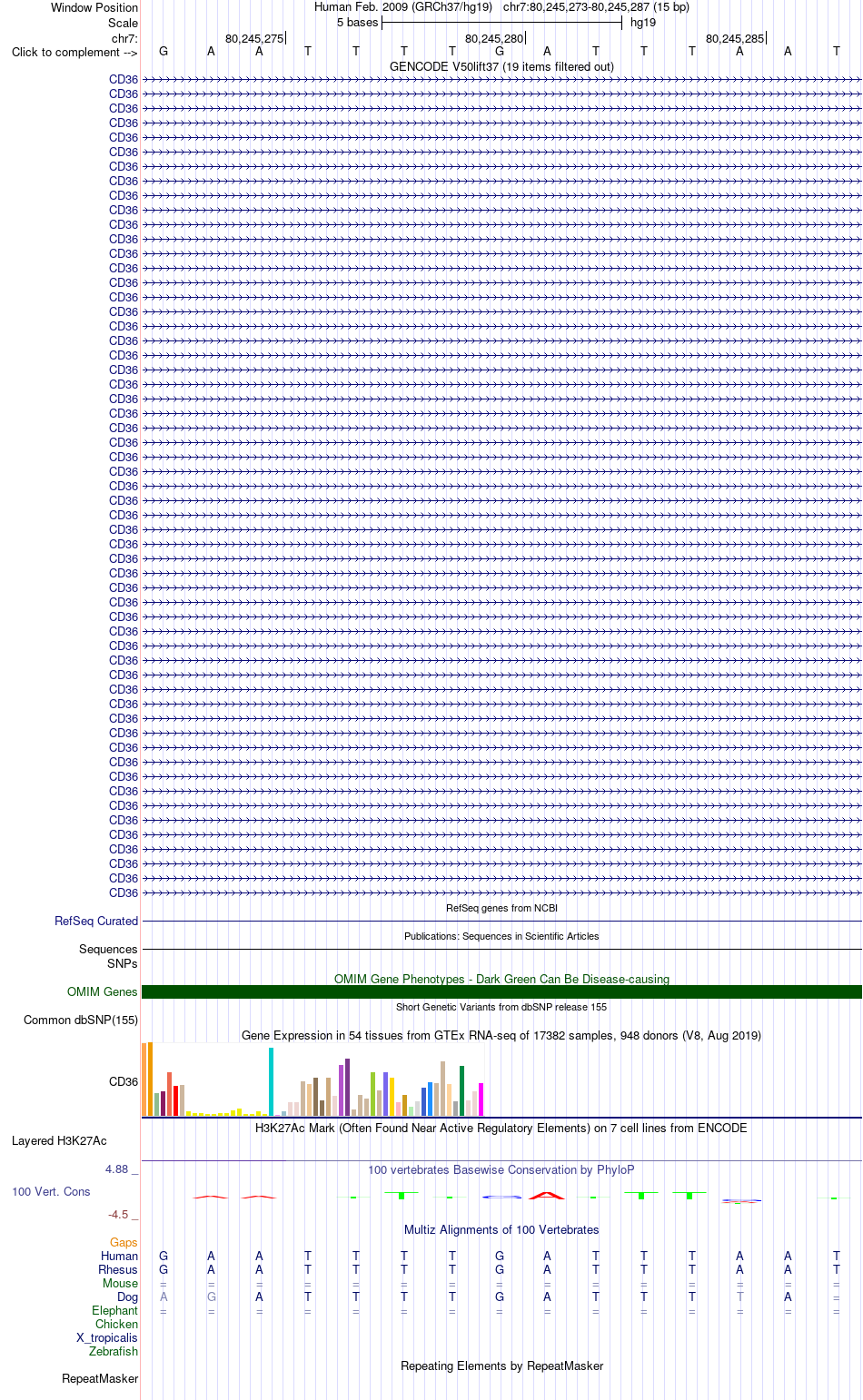This screenshot has width=863, height=1400.
Task: Click 'Short Genetic Variants from dbSNP release 155'
Action: pyautogui.click(x=501, y=1007)
